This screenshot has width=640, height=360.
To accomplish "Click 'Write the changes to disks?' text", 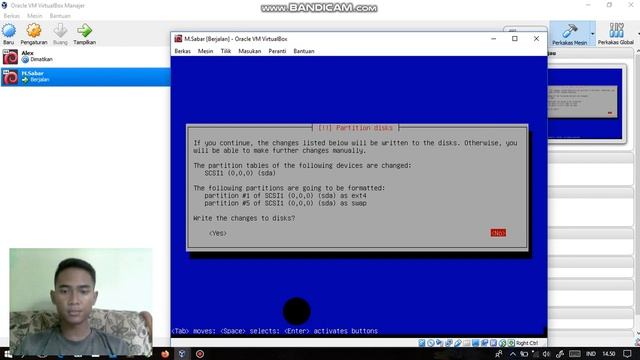I will click(x=244, y=218).
